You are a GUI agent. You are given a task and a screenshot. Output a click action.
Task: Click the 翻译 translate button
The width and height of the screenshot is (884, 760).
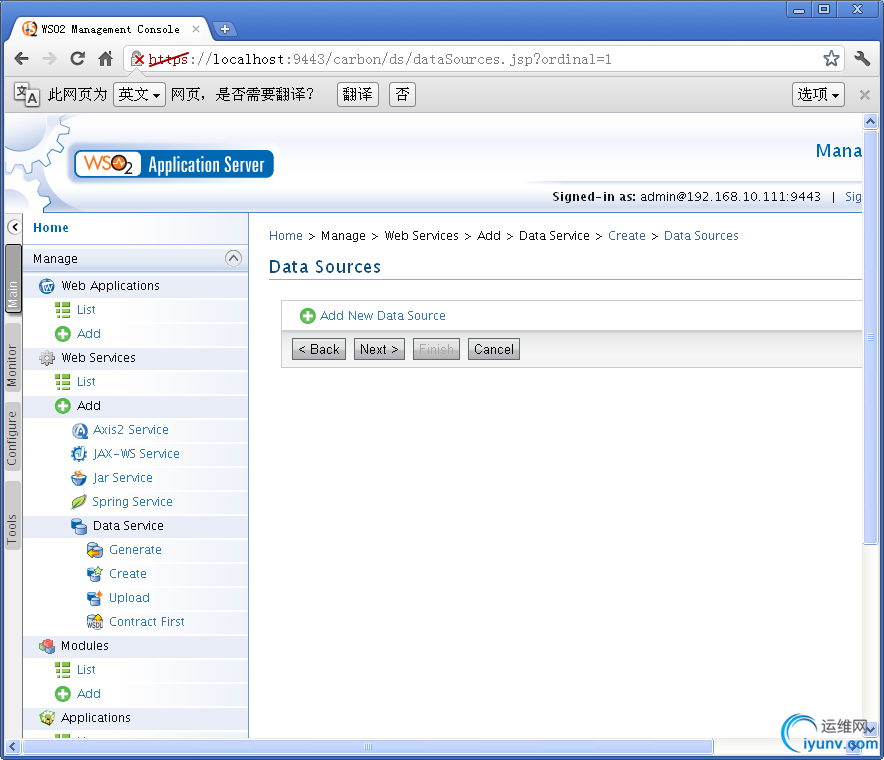[x=357, y=94]
